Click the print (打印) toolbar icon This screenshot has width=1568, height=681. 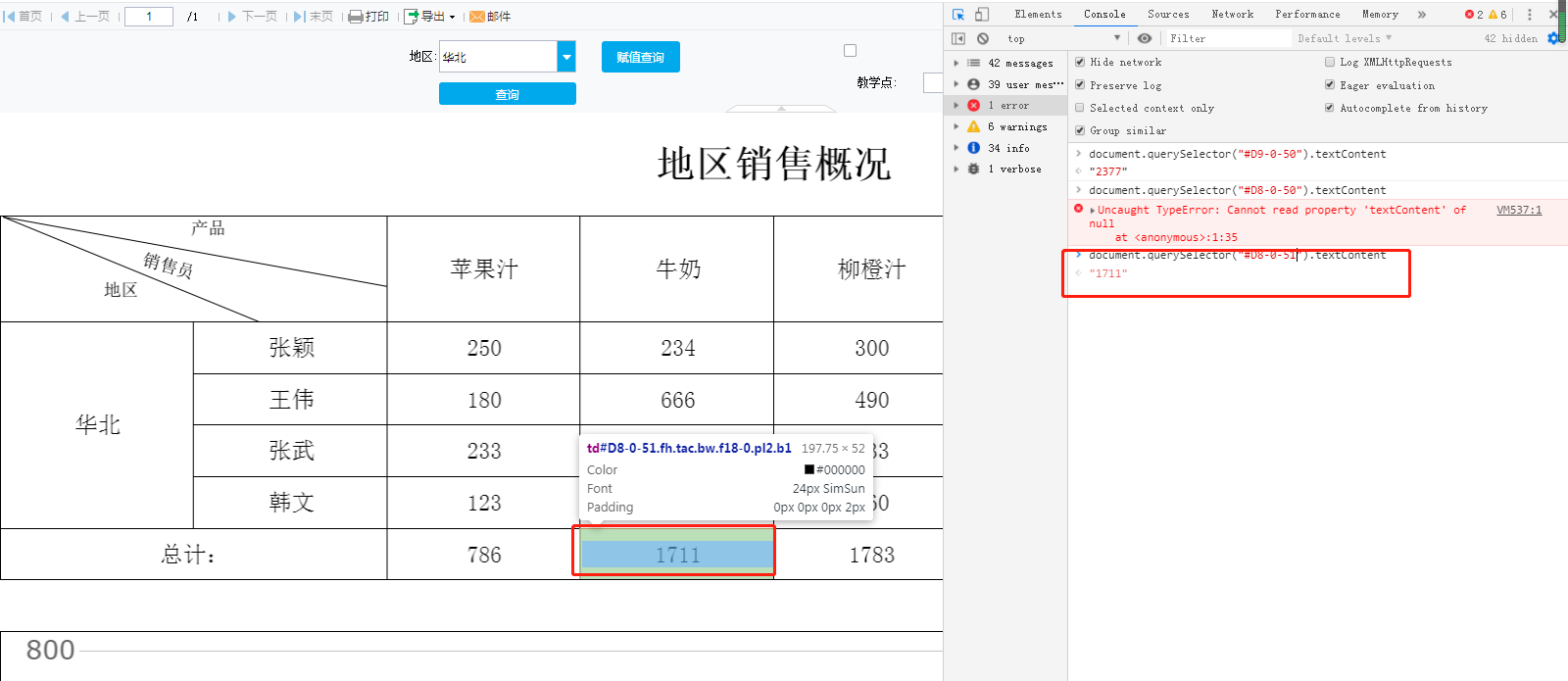pyautogui.click(x=368, y=17)
